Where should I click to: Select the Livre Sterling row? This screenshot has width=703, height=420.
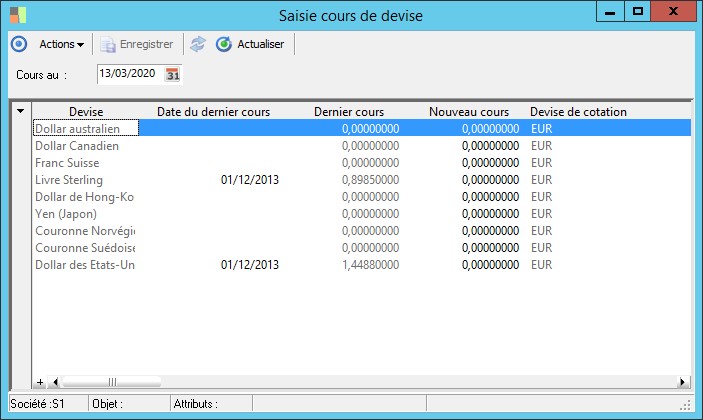tap(362, 180)
